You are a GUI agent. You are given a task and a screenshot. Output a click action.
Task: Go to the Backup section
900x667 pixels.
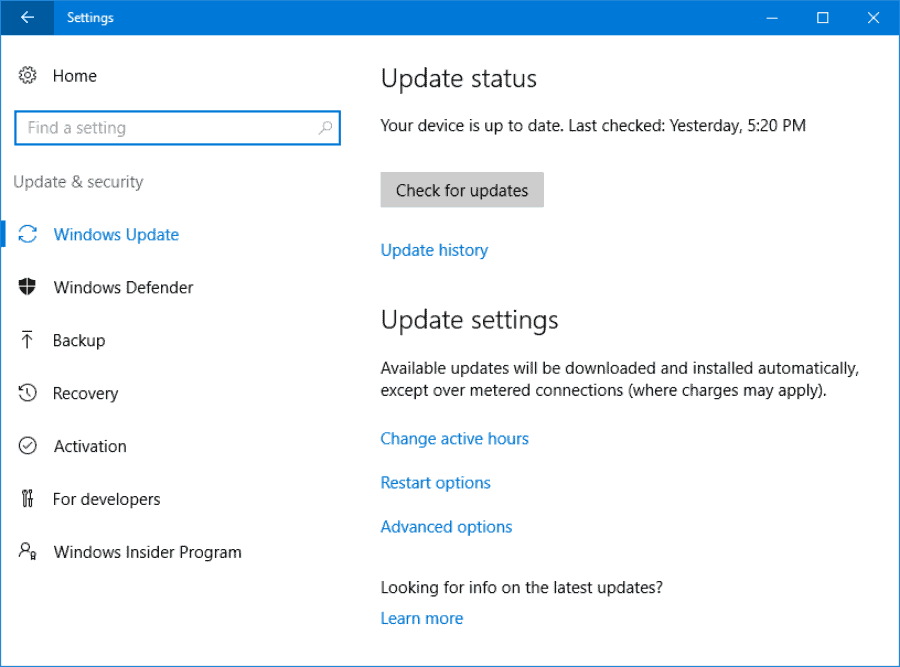click(x=79, y=340)
